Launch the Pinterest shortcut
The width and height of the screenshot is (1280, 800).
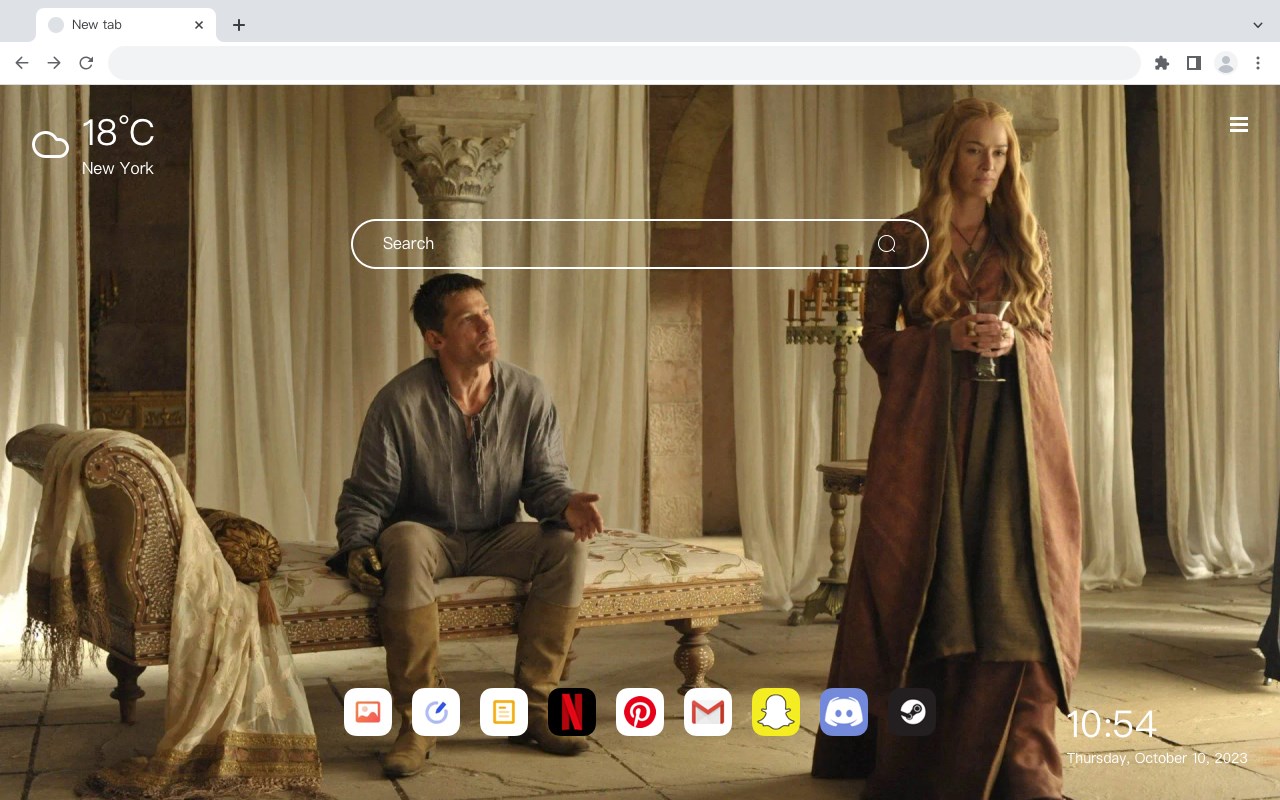click(640, 712)
